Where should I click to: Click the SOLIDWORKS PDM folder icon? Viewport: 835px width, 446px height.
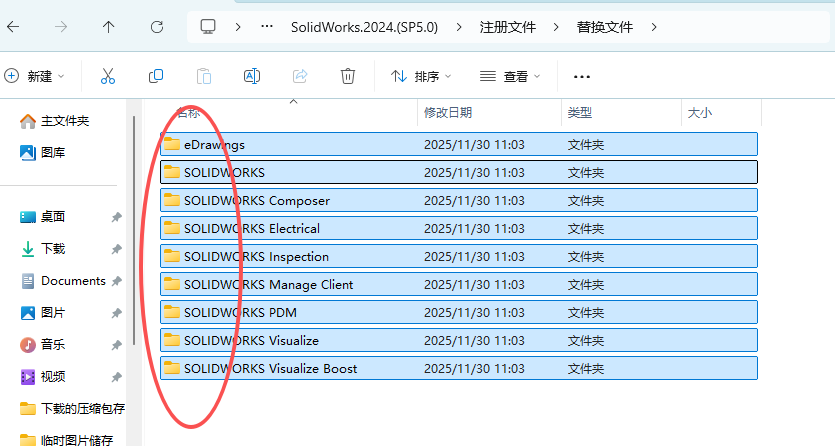coord(171,312)
